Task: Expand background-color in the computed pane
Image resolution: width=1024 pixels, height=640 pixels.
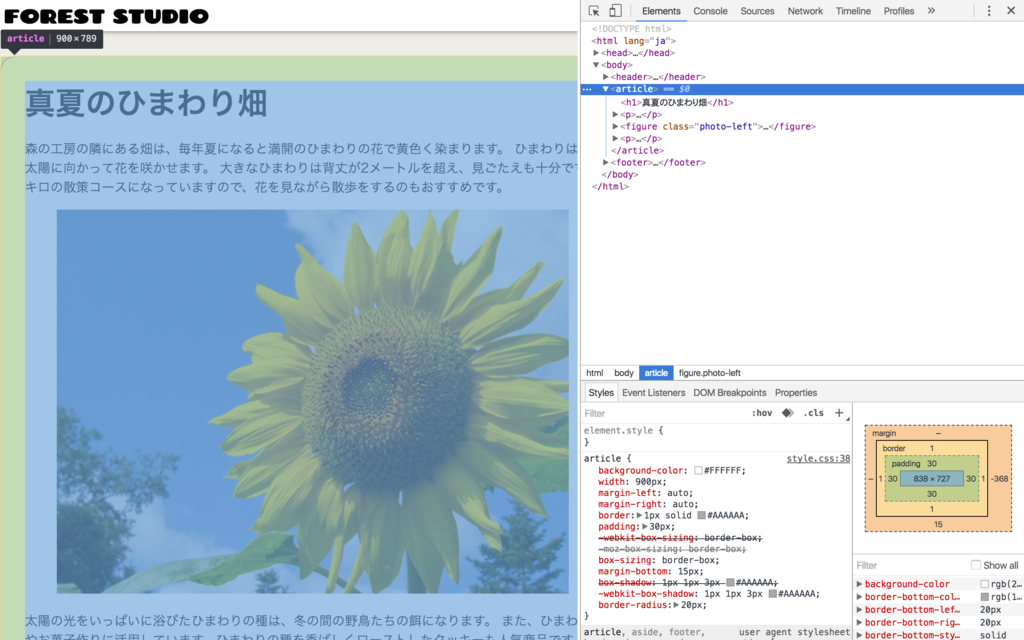Action: (860, 583)
